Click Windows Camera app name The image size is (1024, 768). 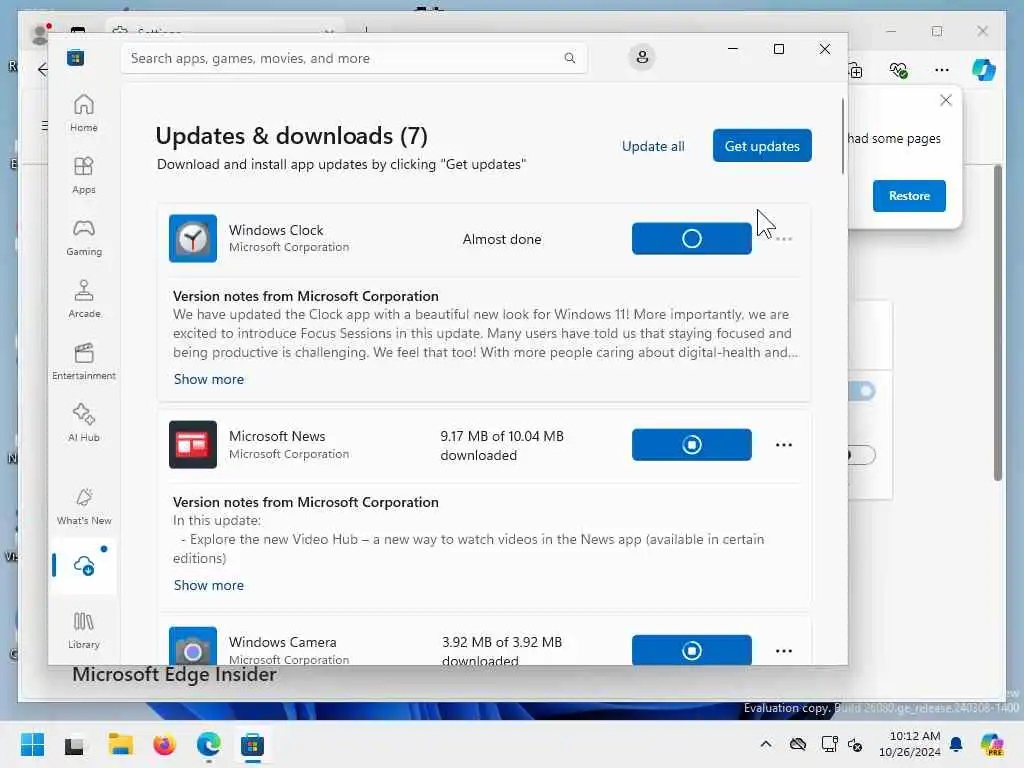pyautogui.click(x=283, y=643)
